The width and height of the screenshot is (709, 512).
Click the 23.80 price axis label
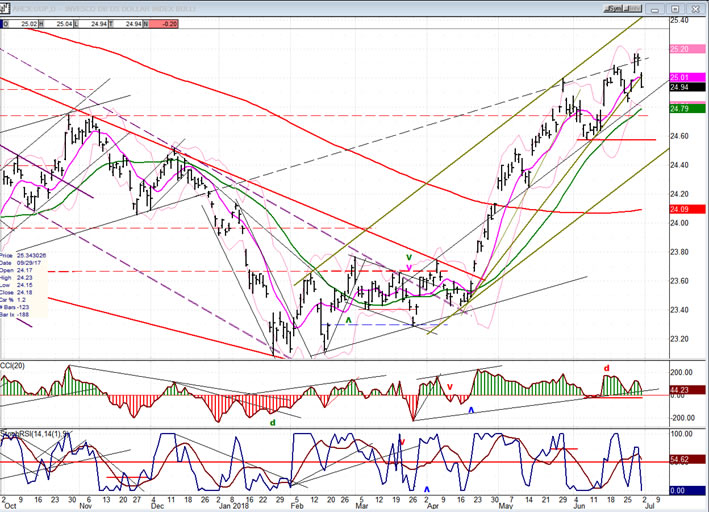click(x=679, y=252)
